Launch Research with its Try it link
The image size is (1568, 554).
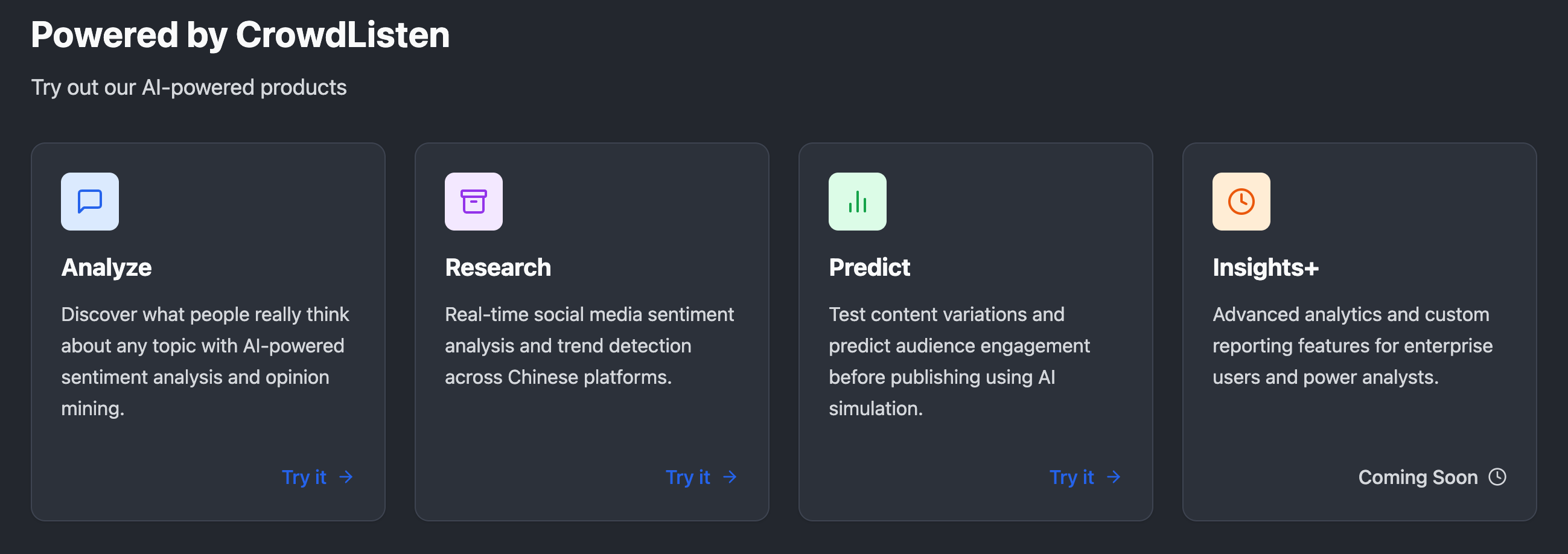(x=689, y=478)
